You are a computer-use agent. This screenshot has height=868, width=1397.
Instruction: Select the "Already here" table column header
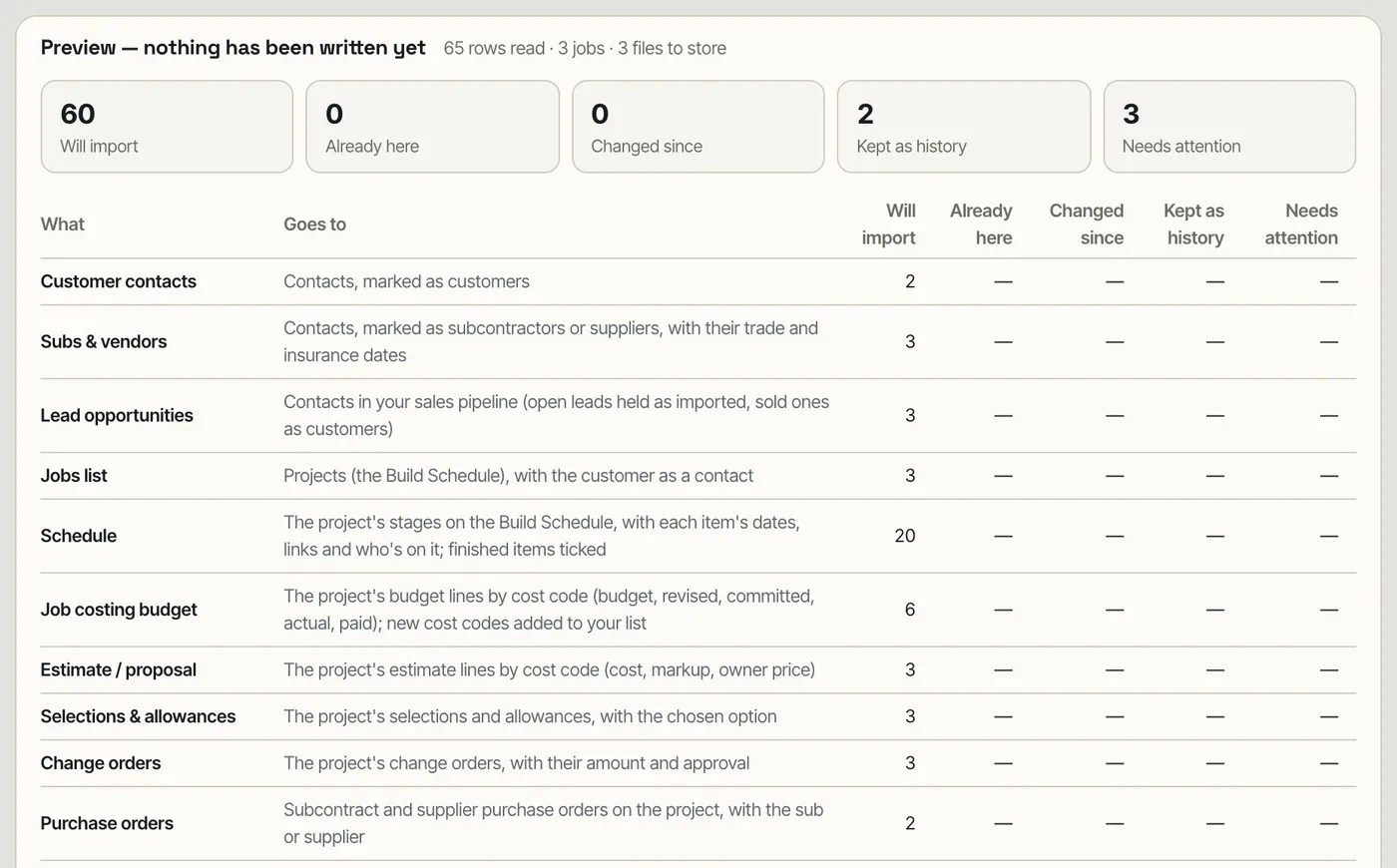[981, 224]
